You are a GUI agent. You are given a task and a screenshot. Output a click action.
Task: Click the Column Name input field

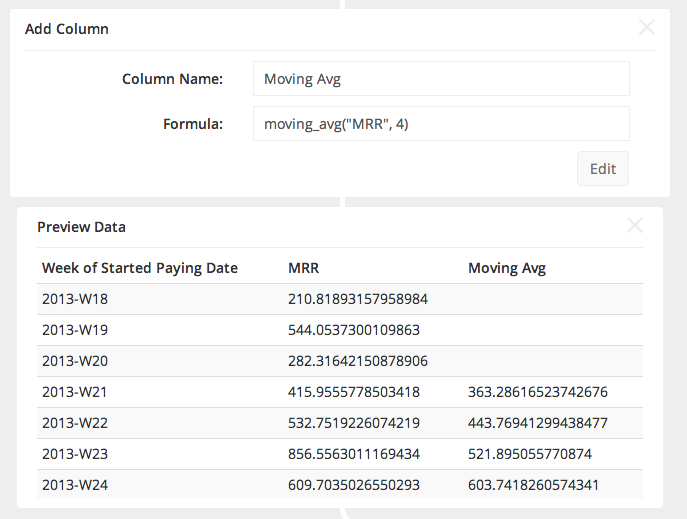coord(441,78)
